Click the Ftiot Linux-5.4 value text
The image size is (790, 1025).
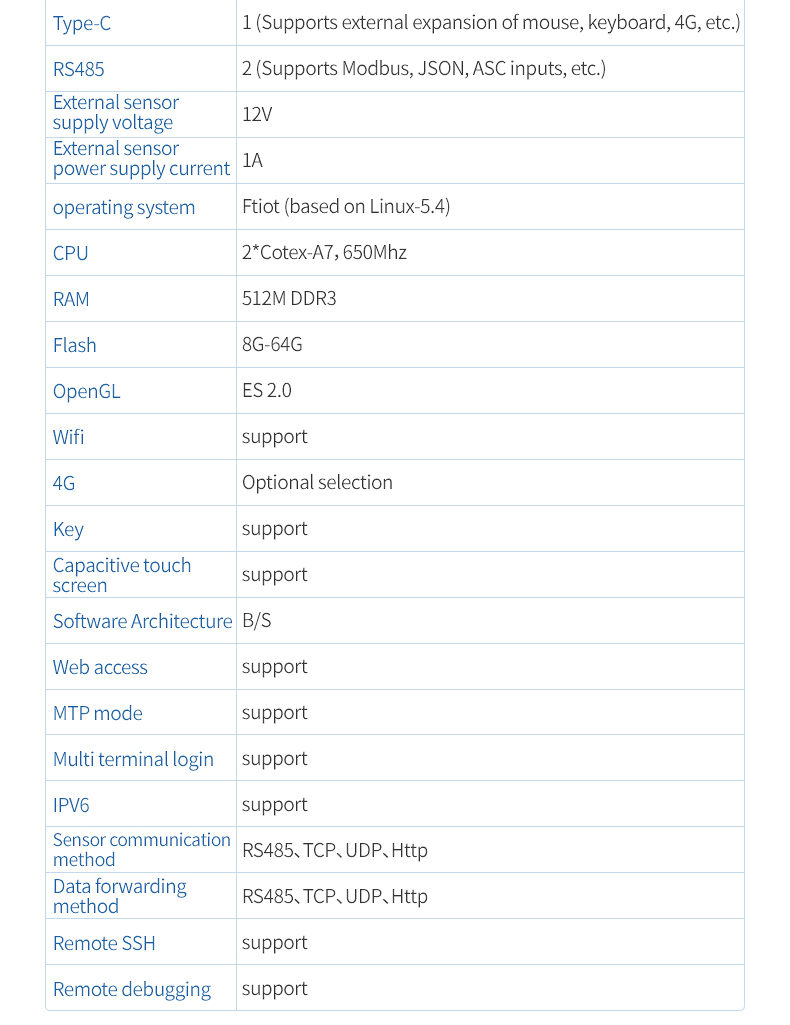346,207
